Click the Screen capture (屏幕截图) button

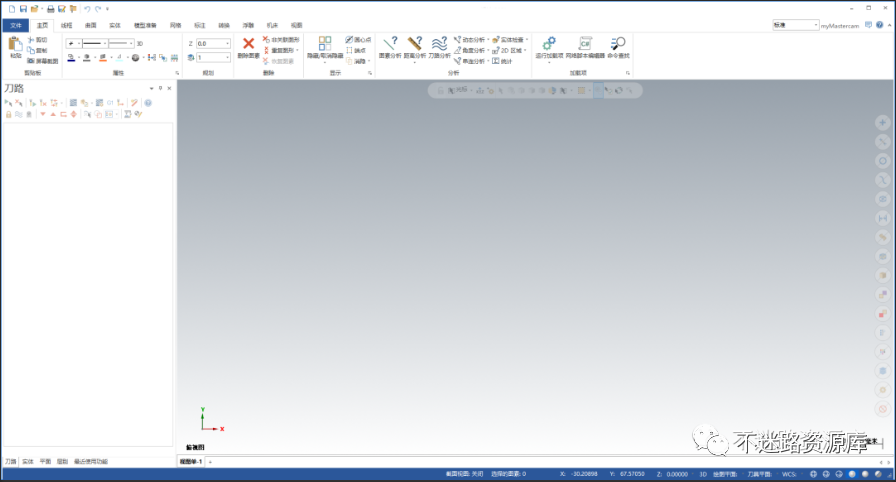(43, 61)
